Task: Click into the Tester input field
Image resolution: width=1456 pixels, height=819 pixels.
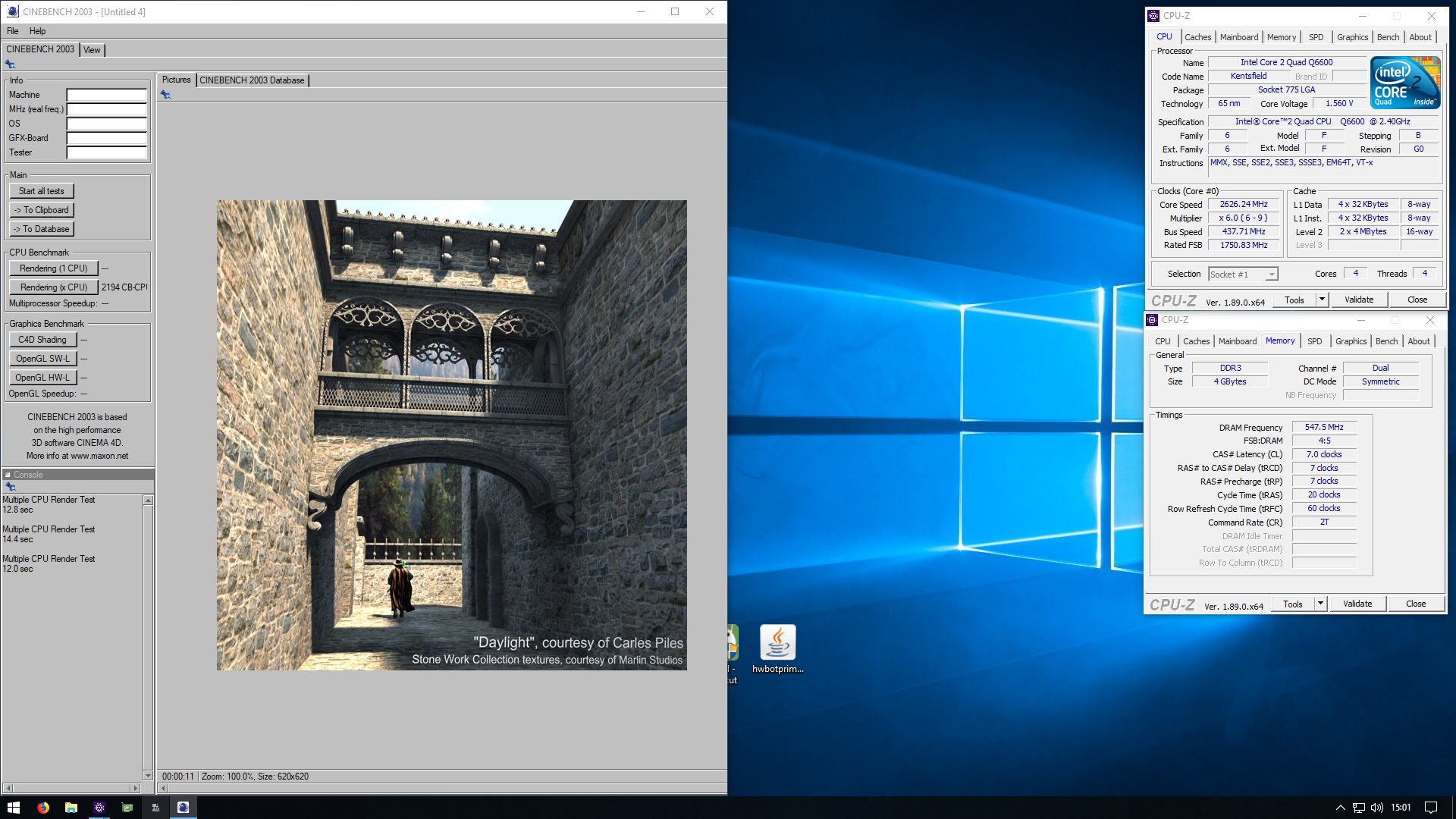Action: (107, 152)
